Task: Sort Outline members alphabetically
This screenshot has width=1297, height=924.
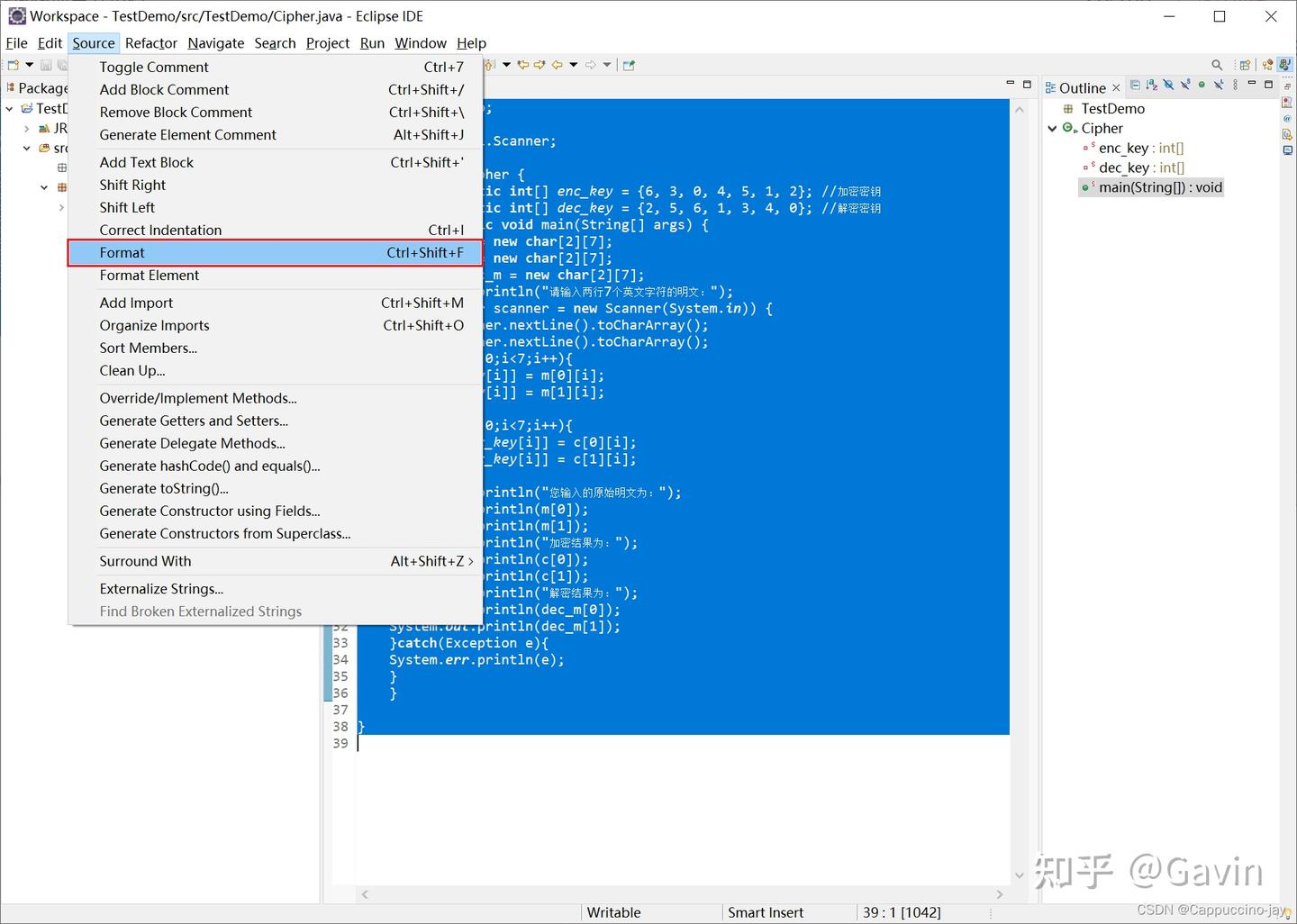Action: [1151, 84]
